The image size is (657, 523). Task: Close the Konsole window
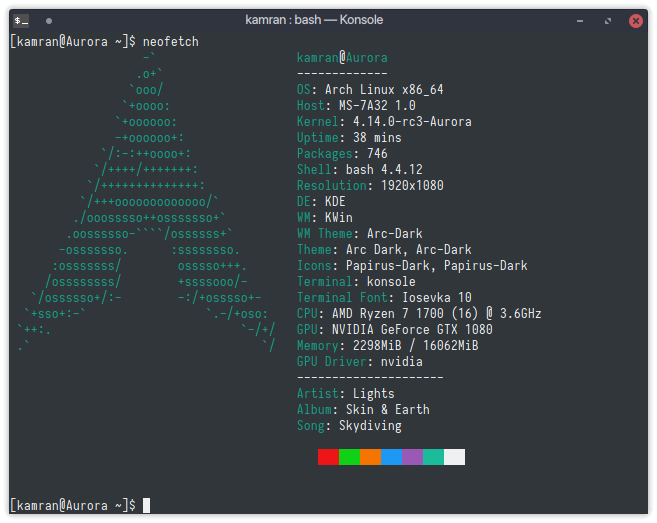[x=636, y=21]
